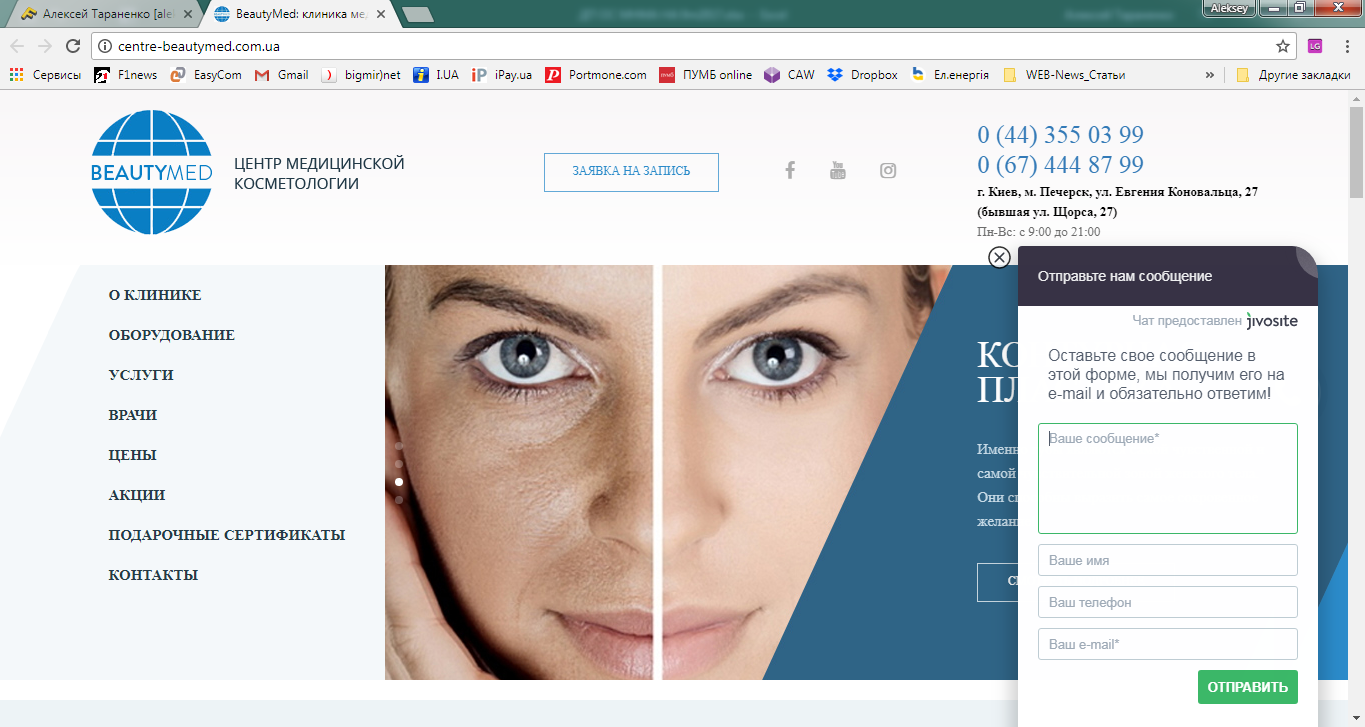The height and width of the screenshot is (727, 1365).
Task: Close the Алексей Тараненко tab
Action: [x=188, y=14]
